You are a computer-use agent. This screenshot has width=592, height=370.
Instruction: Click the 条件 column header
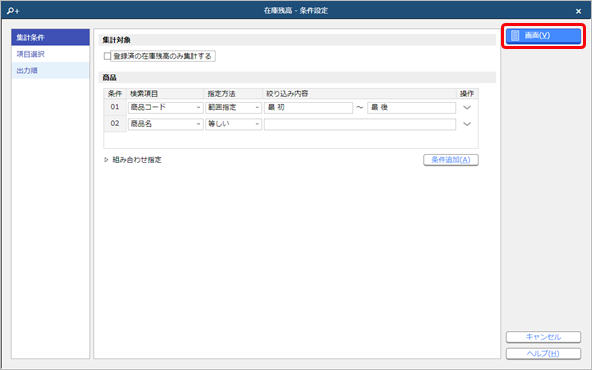pos(115,94)
